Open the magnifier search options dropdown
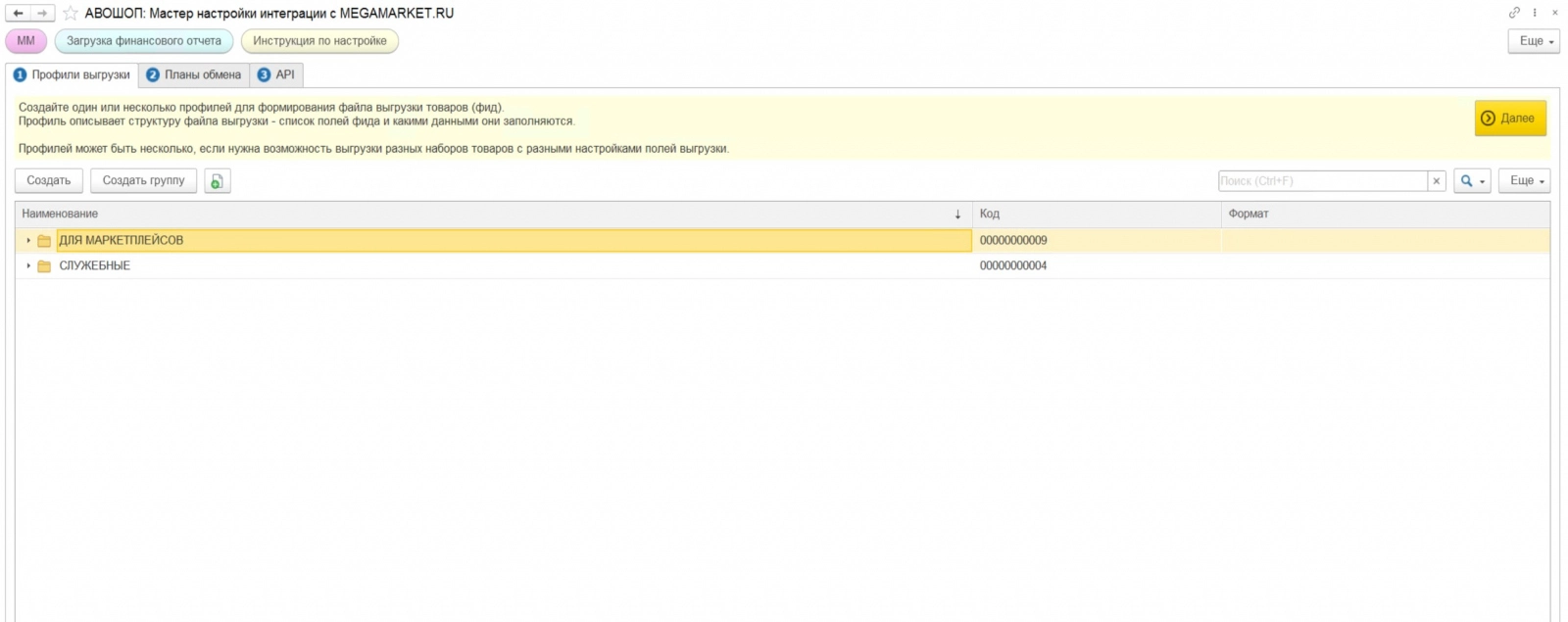Image resolution: width=1568 pixels, height=622 pixels. tap(1472, 181)
